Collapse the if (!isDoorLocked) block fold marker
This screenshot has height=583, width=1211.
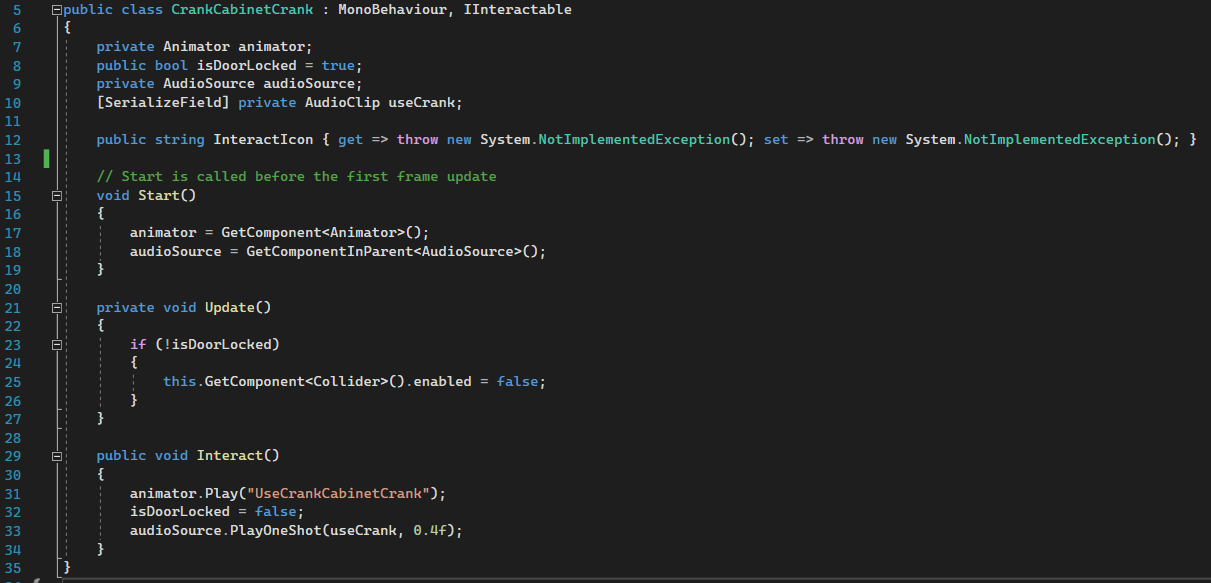coord(57,345)
